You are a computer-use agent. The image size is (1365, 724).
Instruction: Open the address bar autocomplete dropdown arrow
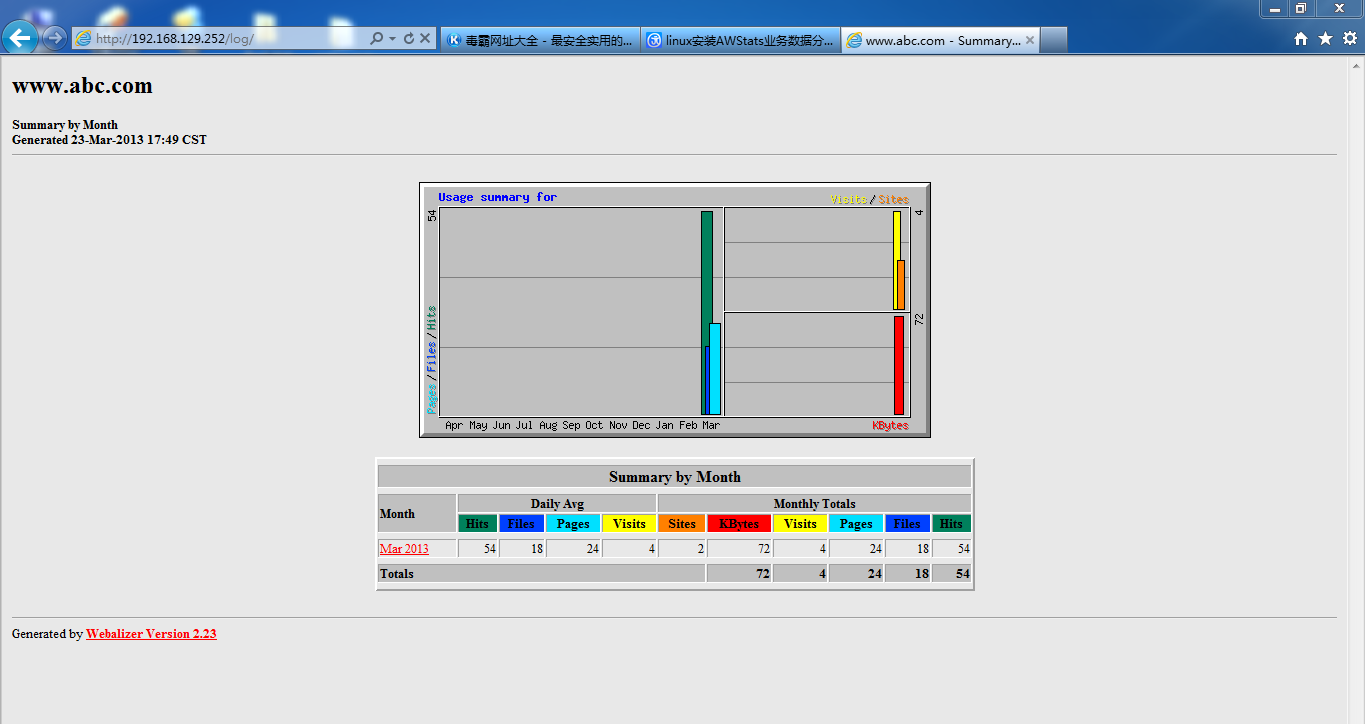[x=393, y=38]
